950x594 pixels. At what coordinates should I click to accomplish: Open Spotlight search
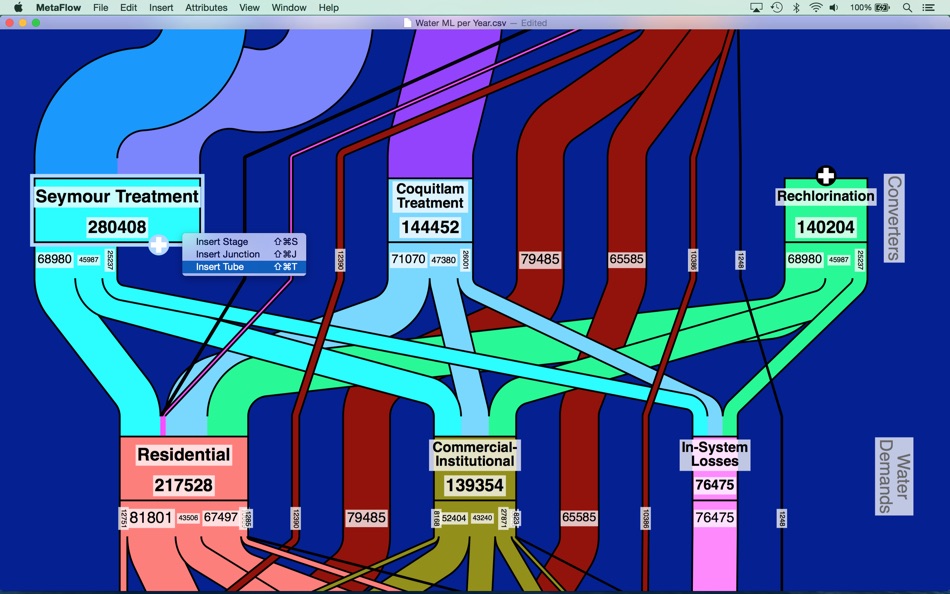click(907, 7)
